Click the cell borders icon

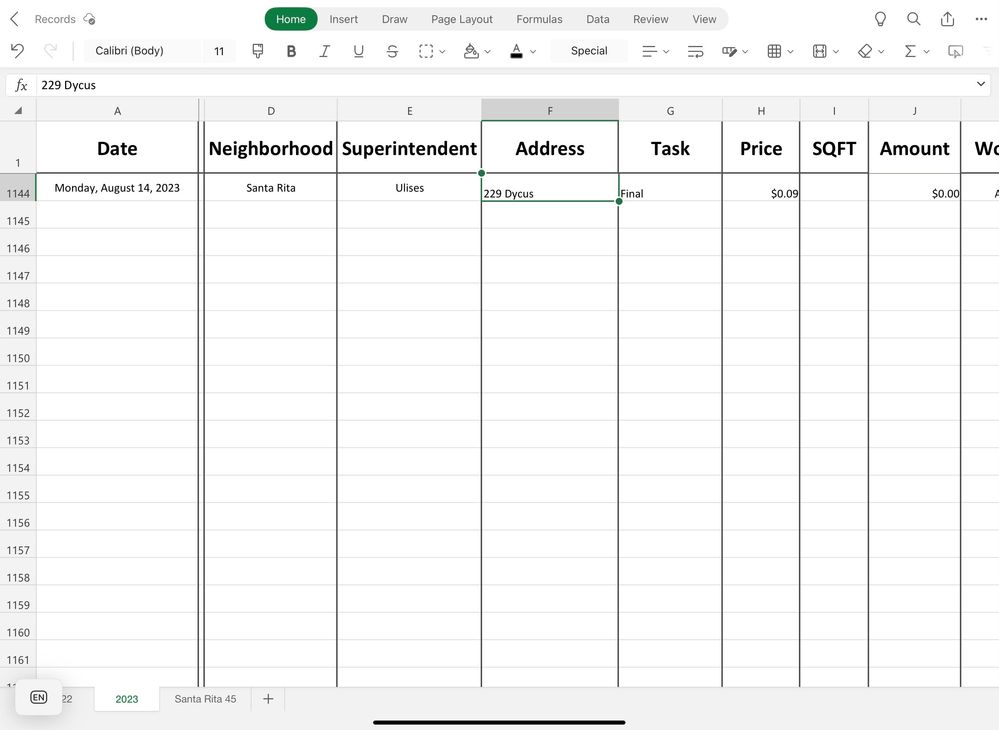pos(426,51)
